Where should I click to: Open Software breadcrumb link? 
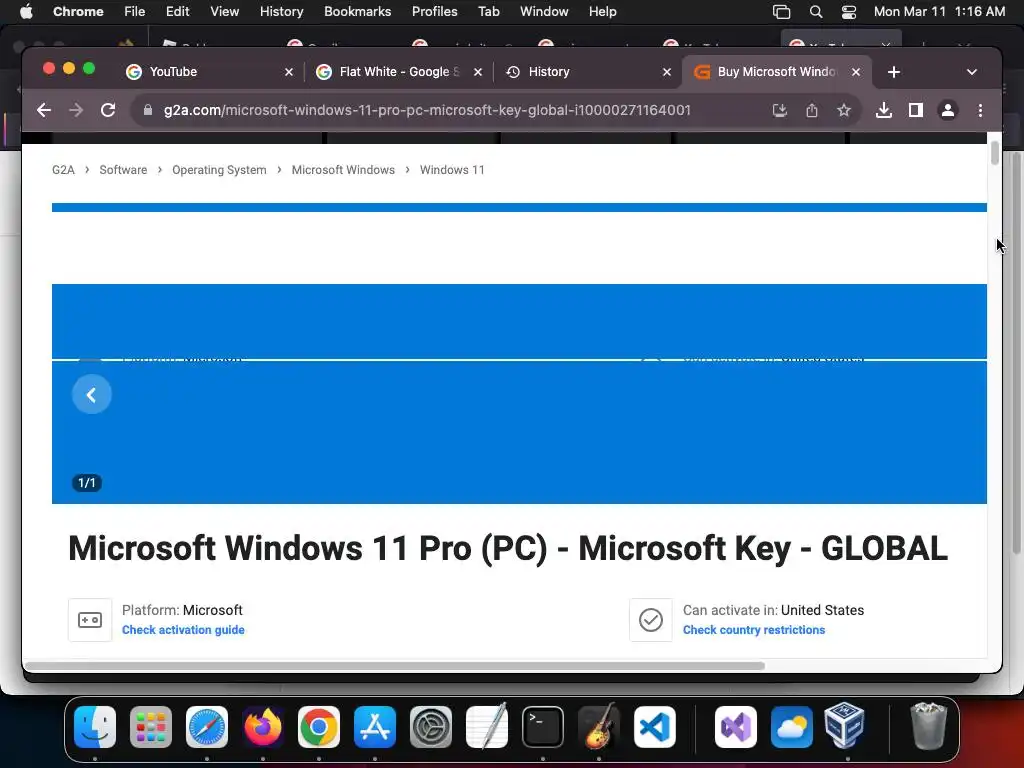[x=123, y=170]
